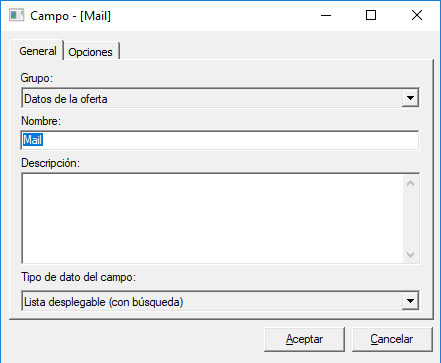
Task: Expand the Grupo dropdown arrow
Action: point(410,98)
